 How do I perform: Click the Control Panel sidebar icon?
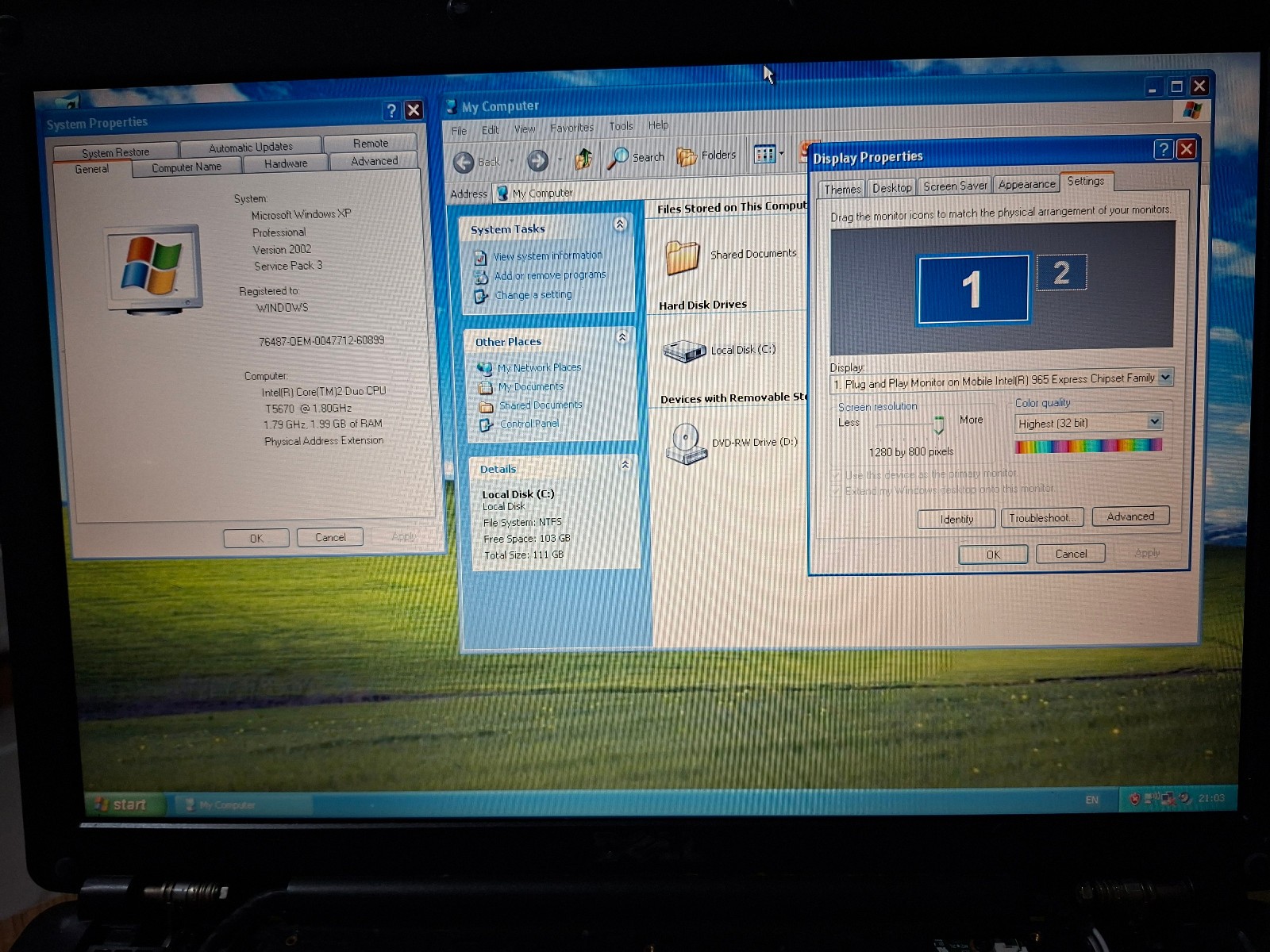click(x=487, y=425)
